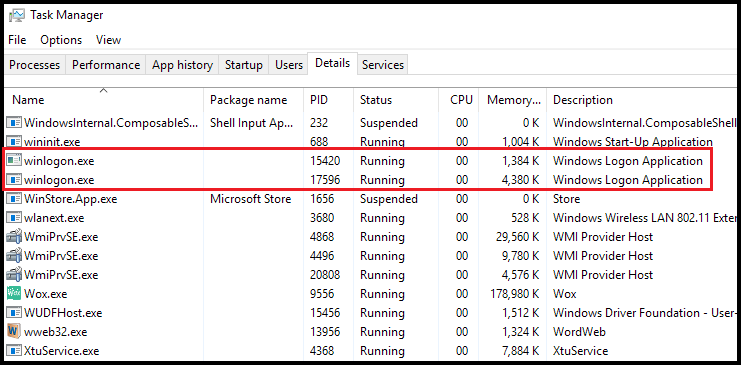741x365 pixels.
Task: Click memory value 29,560 K
Action: tap(516, 237)
